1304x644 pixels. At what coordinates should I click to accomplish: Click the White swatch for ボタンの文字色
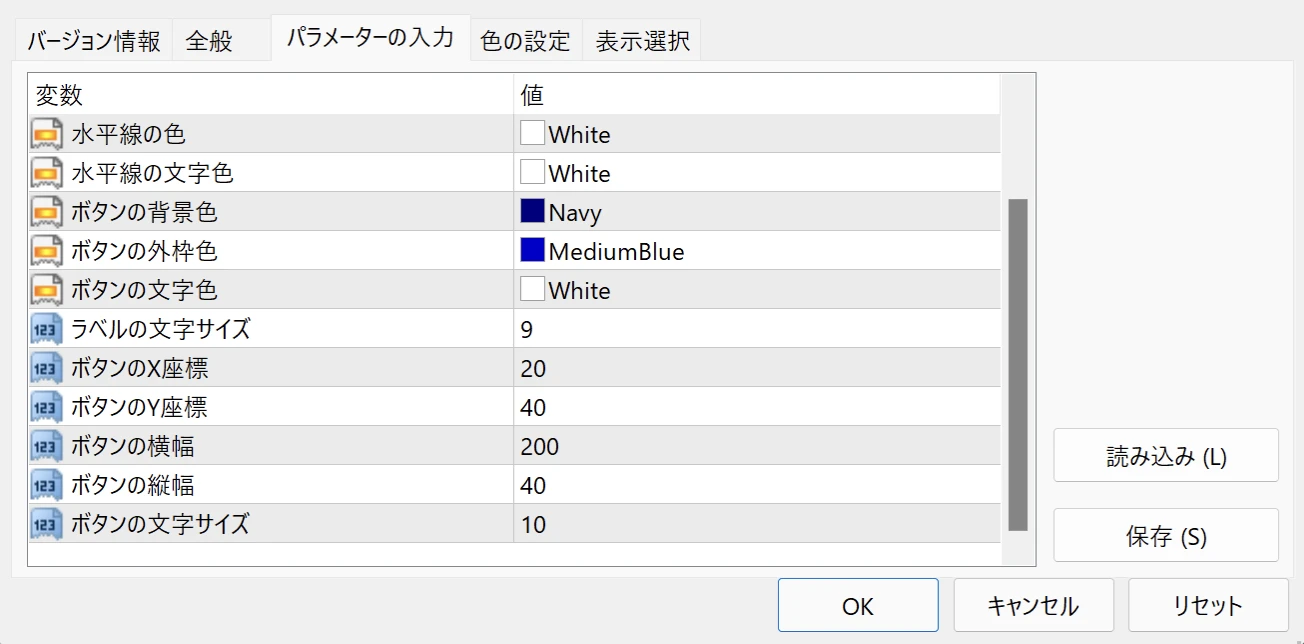coord(532,290)
